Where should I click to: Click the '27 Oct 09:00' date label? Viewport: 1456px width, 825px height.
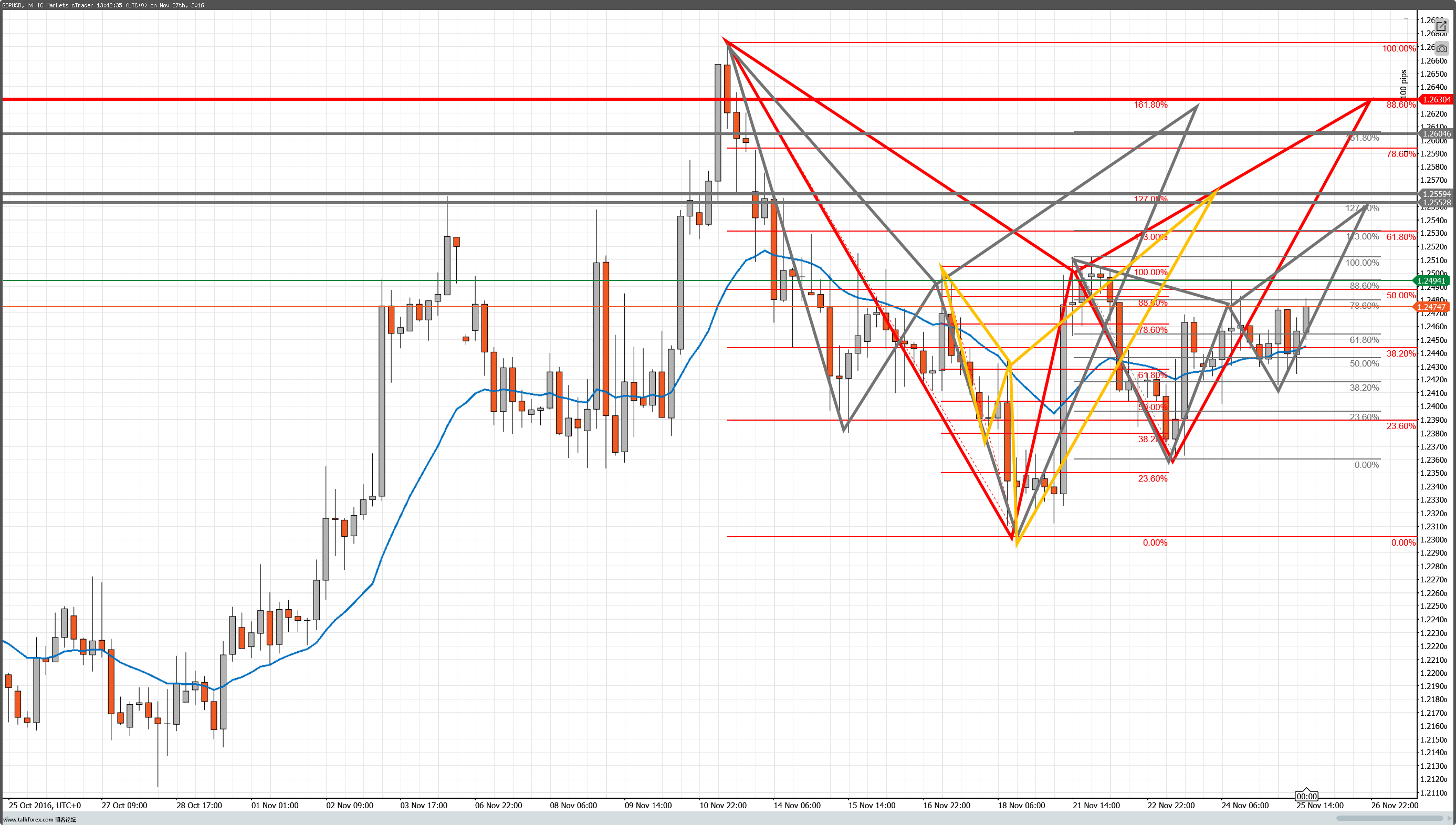point(124,805)
